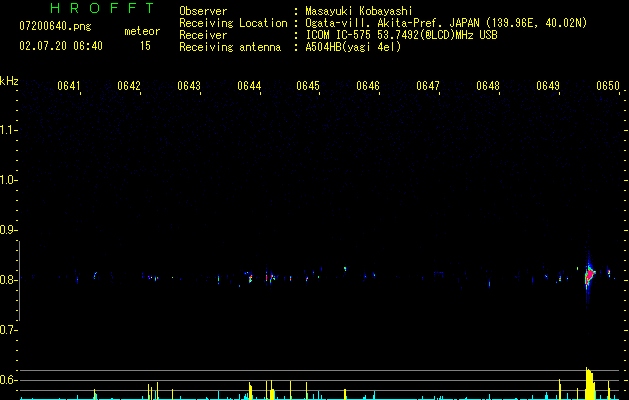Click the 0648 time axis marker
The height and width of the screenshot is (400, 629).
tap(488, 86)
